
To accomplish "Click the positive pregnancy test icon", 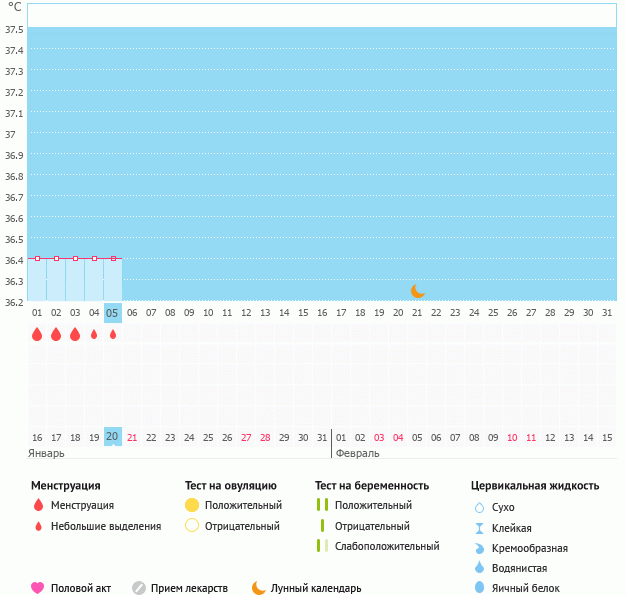I will 322,505.
